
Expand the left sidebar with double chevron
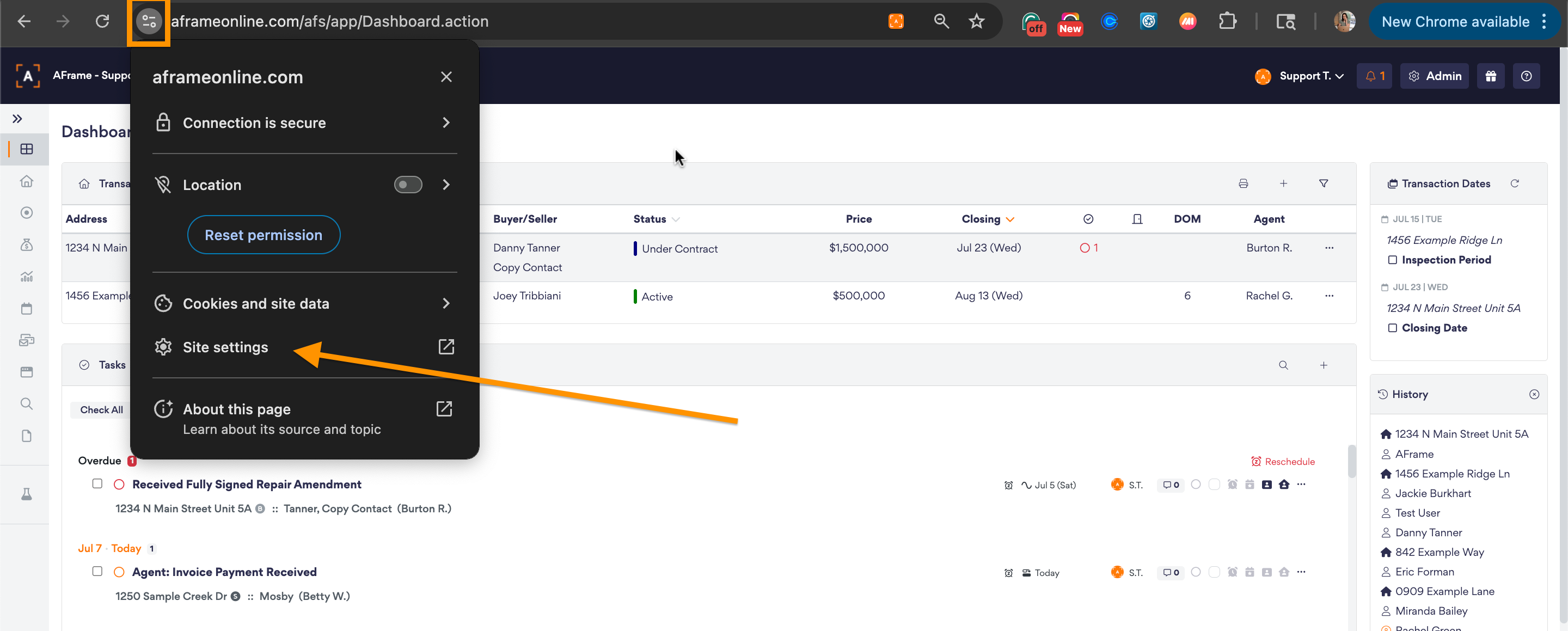pyautogui.click(x=17, y=119)
